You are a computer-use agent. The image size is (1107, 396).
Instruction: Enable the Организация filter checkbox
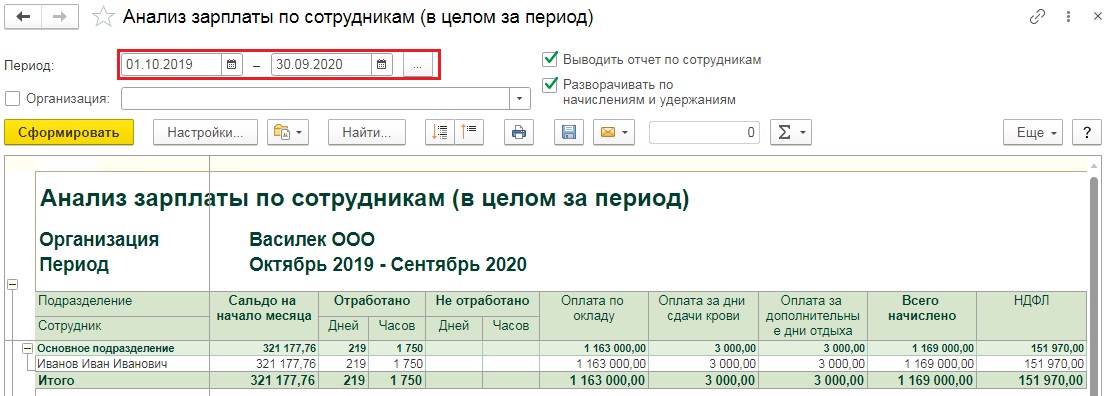point(11,99)
